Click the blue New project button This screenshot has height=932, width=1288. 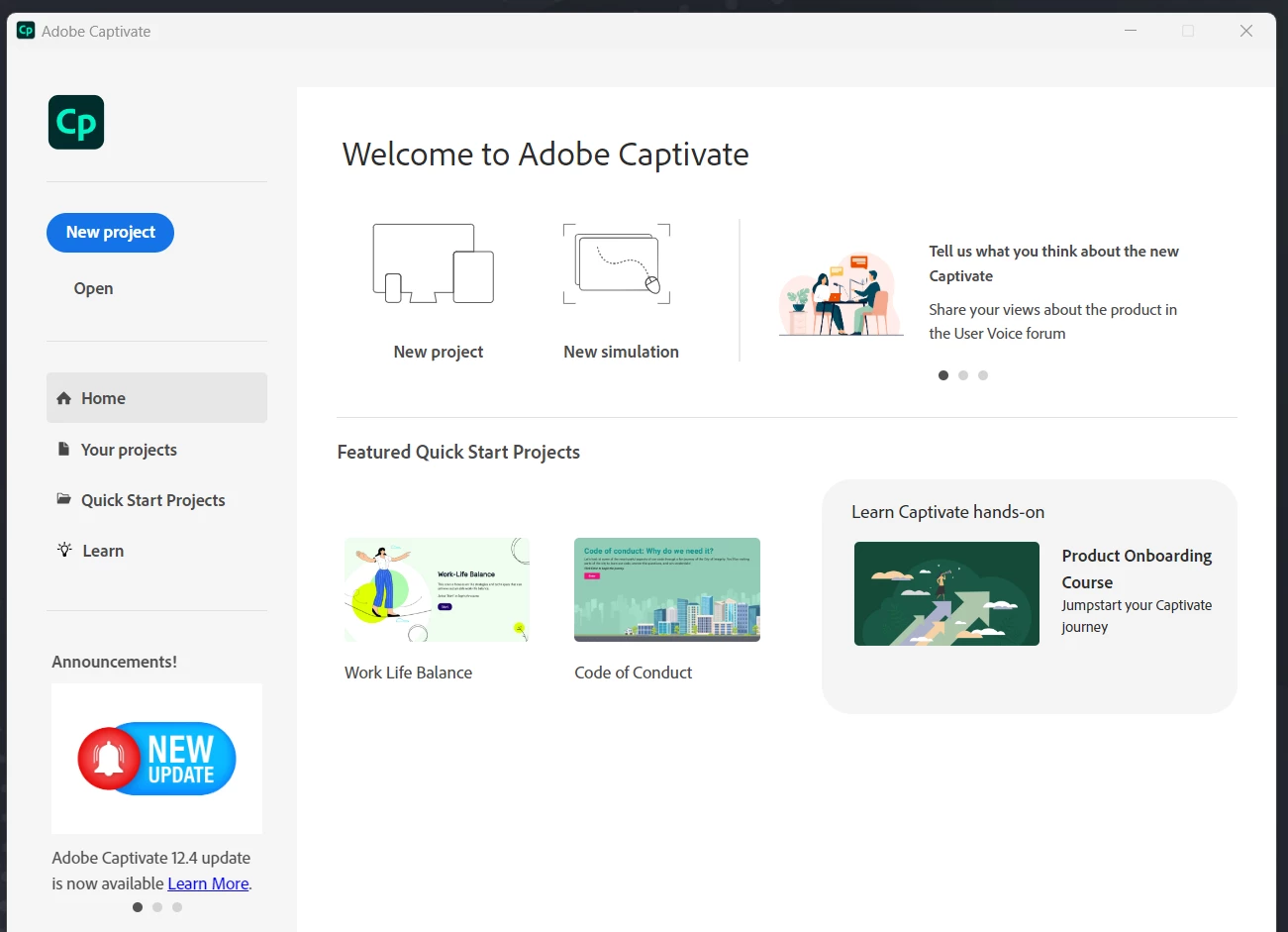110,233
